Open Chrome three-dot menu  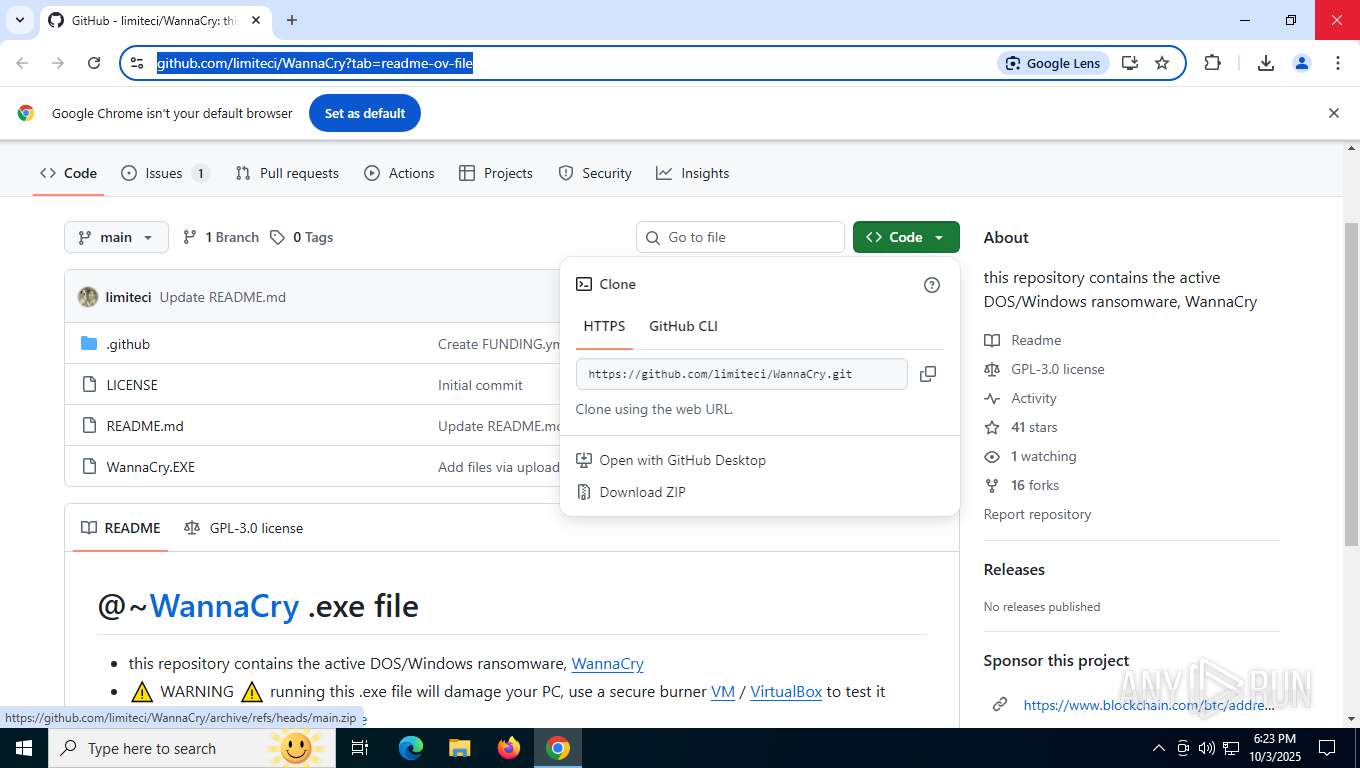1338,63
